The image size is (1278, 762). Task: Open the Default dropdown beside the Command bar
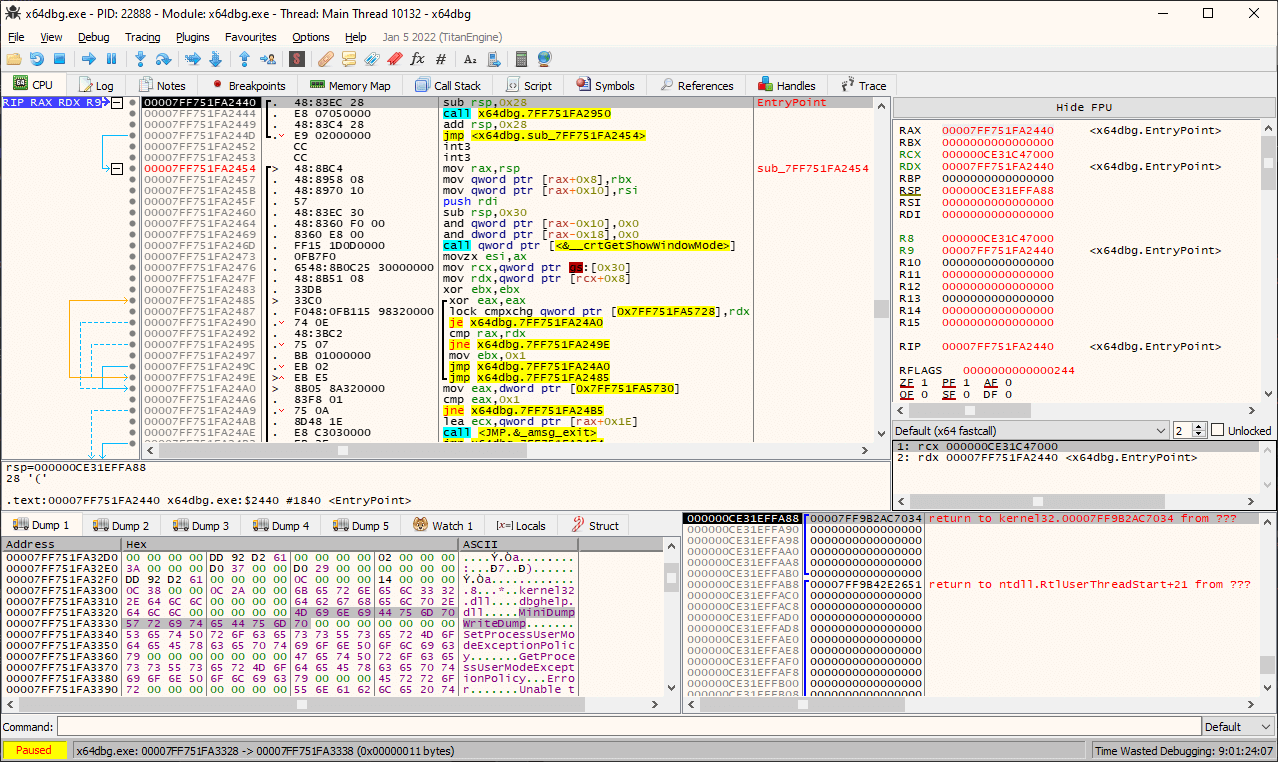point(1237,726)
